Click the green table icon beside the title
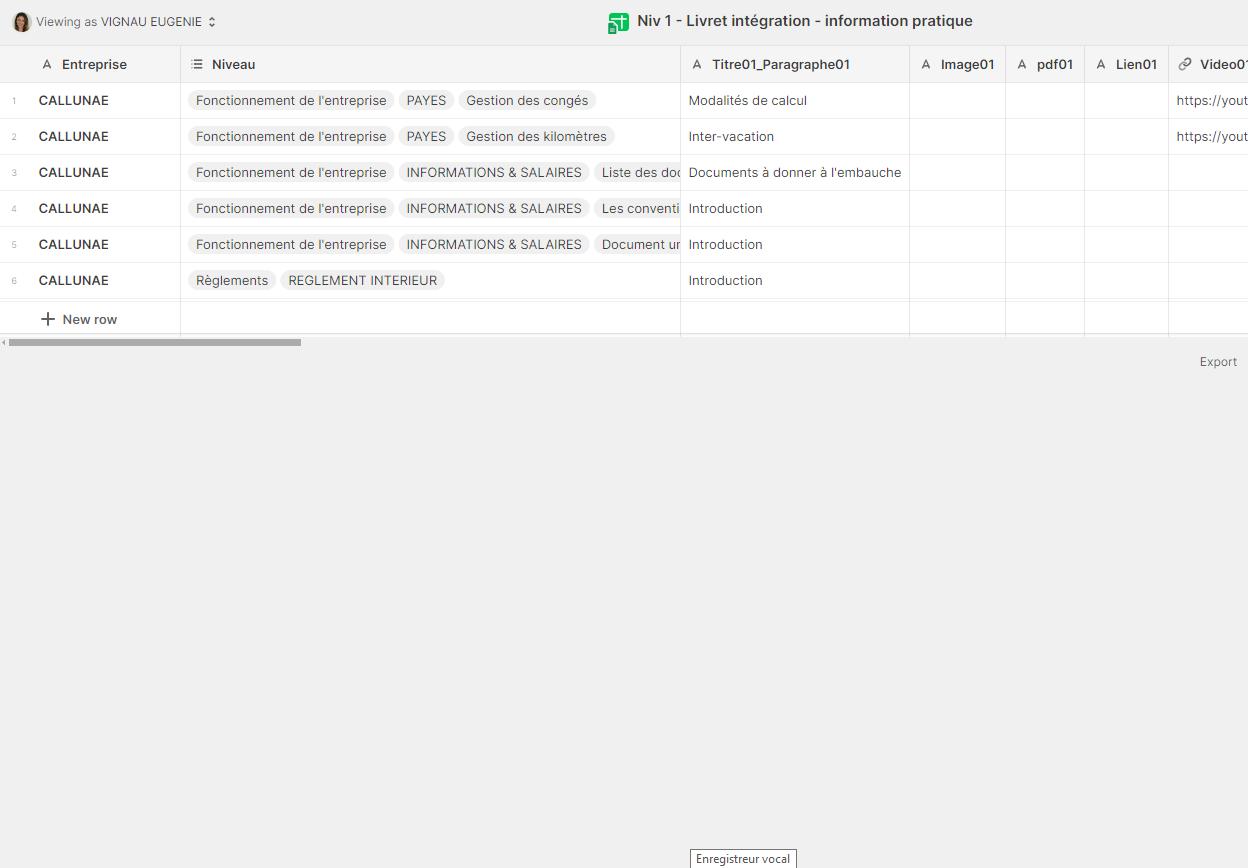This screenshot has height=868, width=1248. [x=619, y=22]
